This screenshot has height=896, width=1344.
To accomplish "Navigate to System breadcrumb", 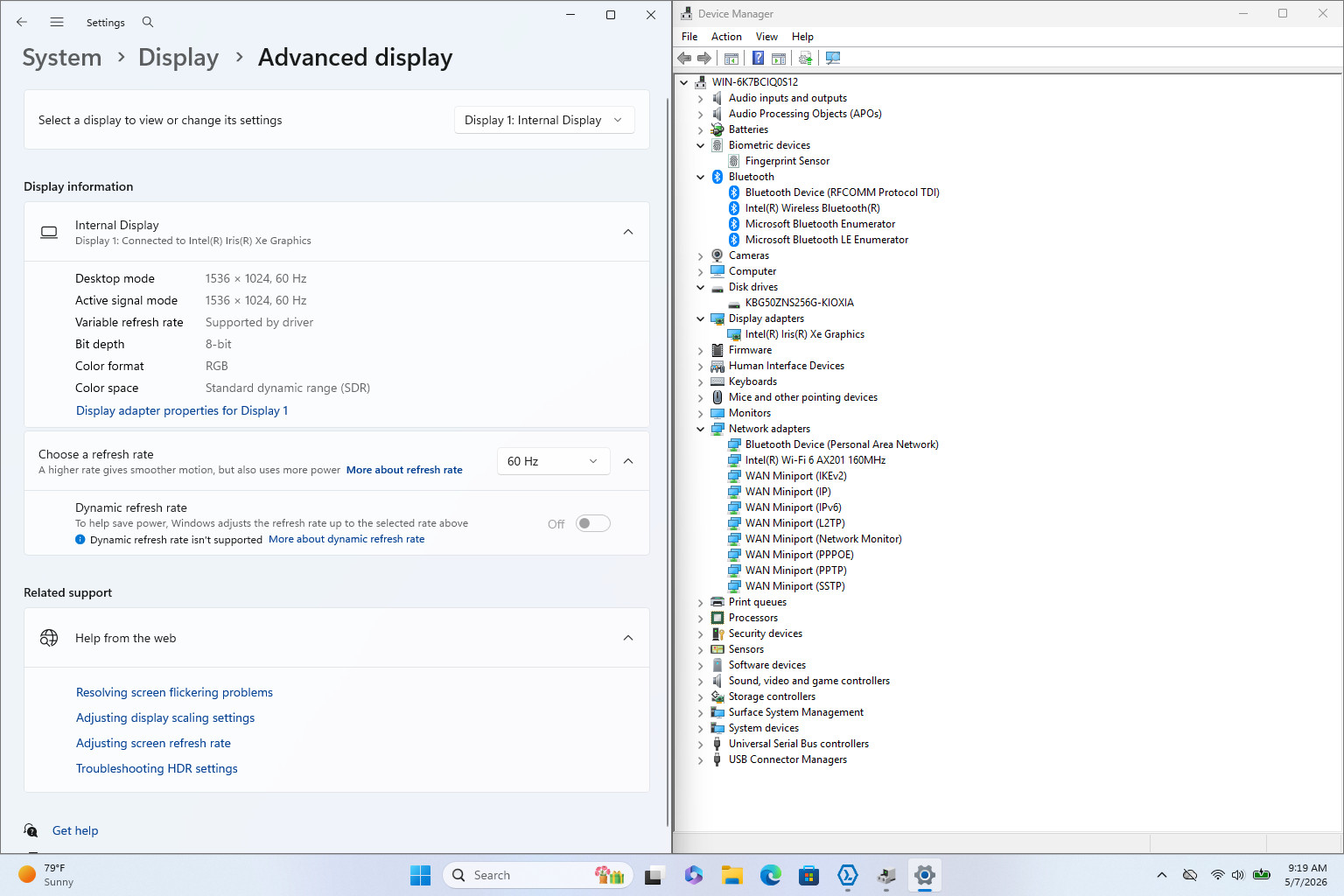I will pos(62,58).
